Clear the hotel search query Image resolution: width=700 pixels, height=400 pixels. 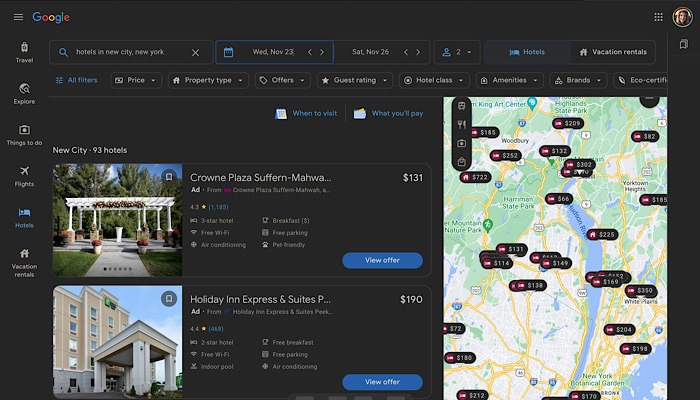coord(196,53)
